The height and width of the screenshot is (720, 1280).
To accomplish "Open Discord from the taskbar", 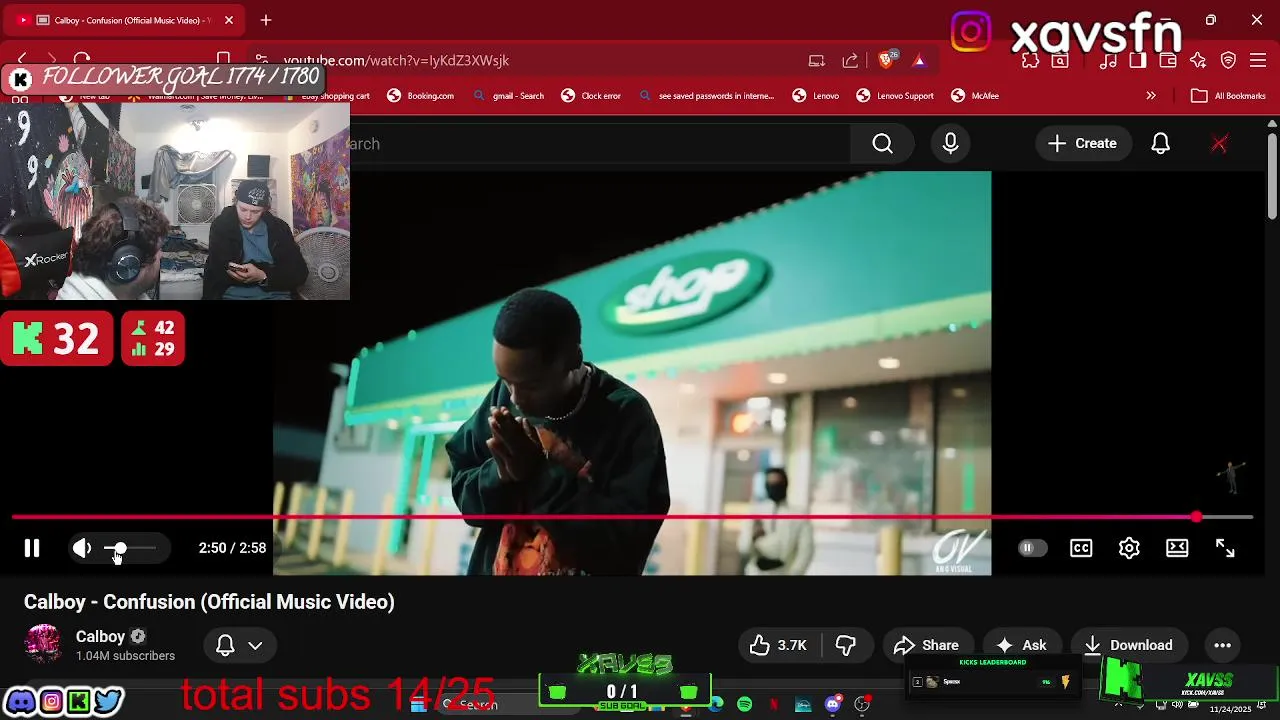I will [x=833, y=705].
